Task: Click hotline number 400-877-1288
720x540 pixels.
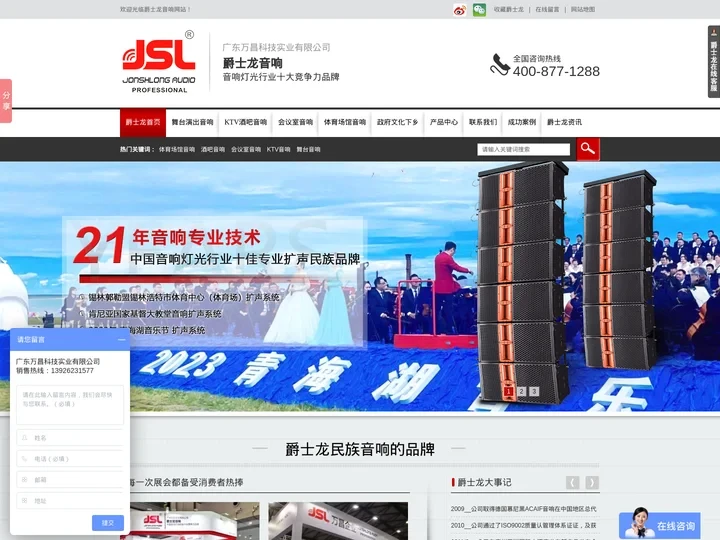Action: pos(556,71)
